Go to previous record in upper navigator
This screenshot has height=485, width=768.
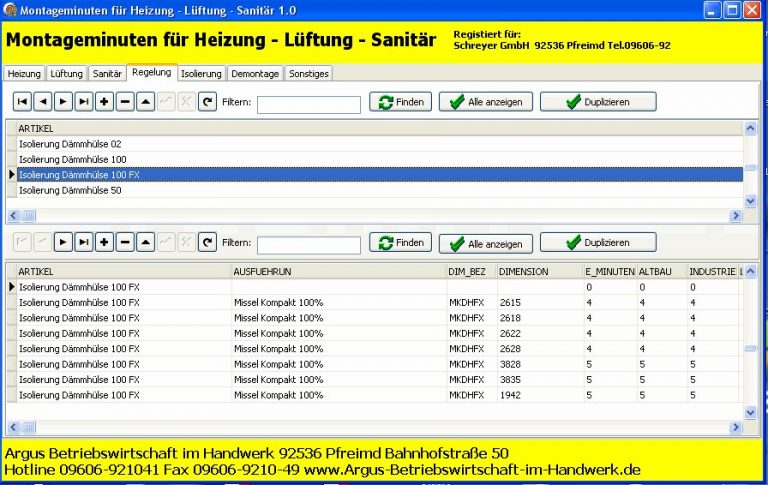pyautogui.click(x=43, y=102)
